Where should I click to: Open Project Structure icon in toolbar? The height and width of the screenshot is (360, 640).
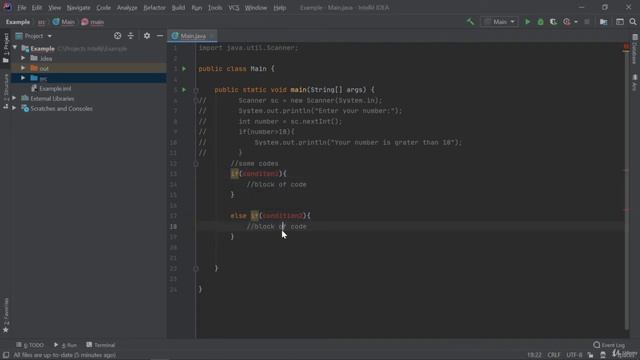[604, 22]
